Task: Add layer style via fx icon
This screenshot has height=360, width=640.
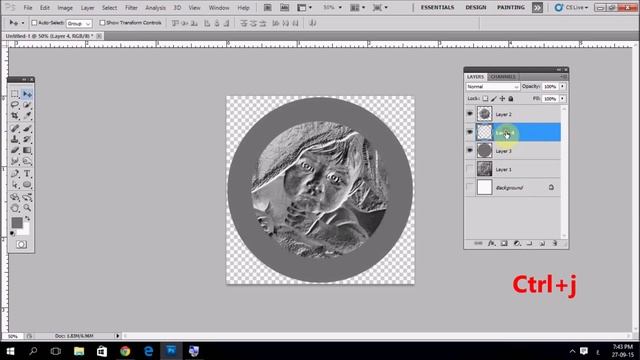Action: [491, 243]
